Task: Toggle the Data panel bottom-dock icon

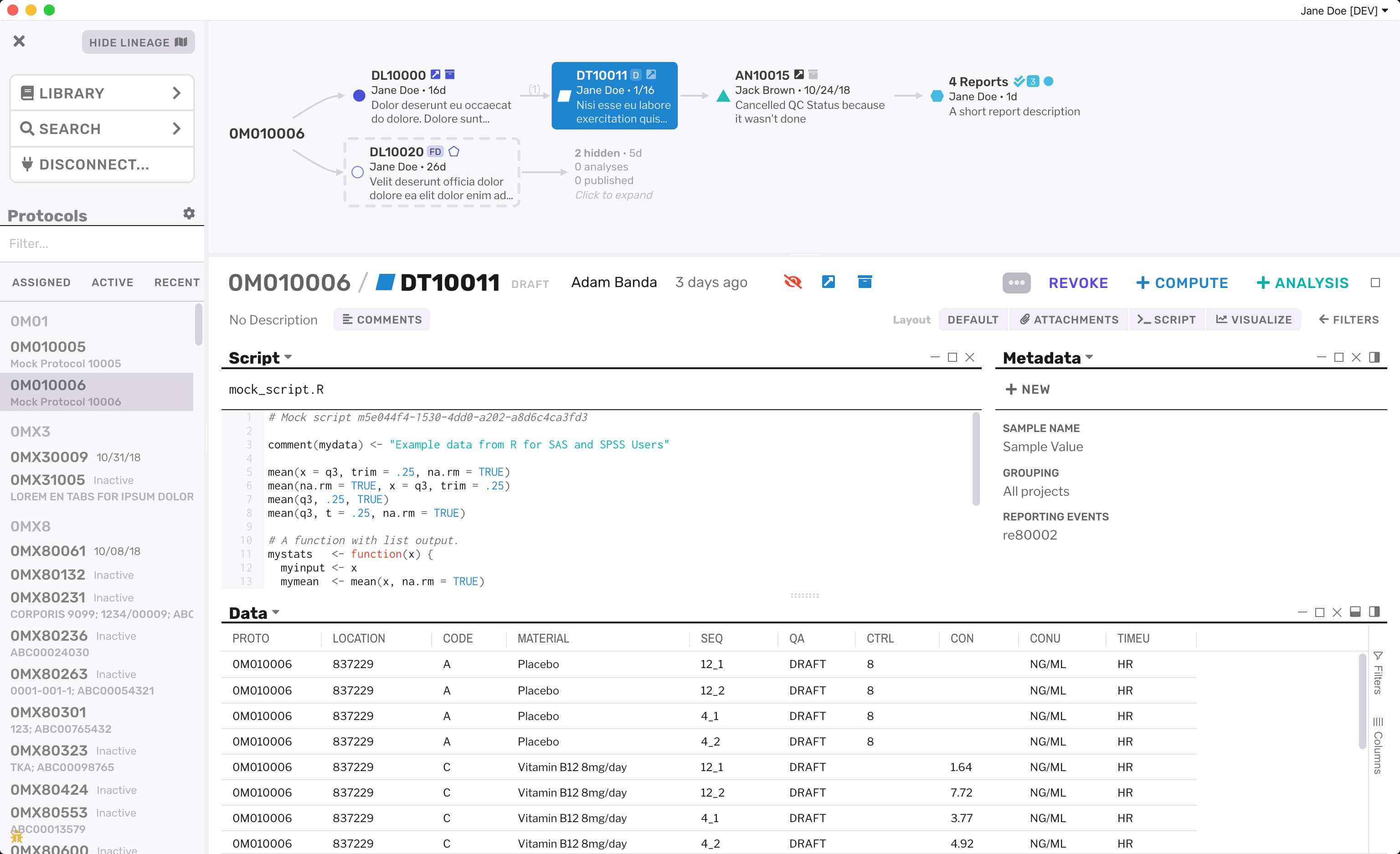Action: pyautogui.click(x=1355, y=612)
